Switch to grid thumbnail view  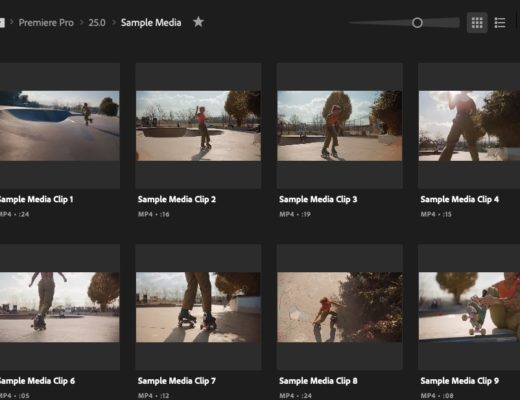[x=477, y=23]
